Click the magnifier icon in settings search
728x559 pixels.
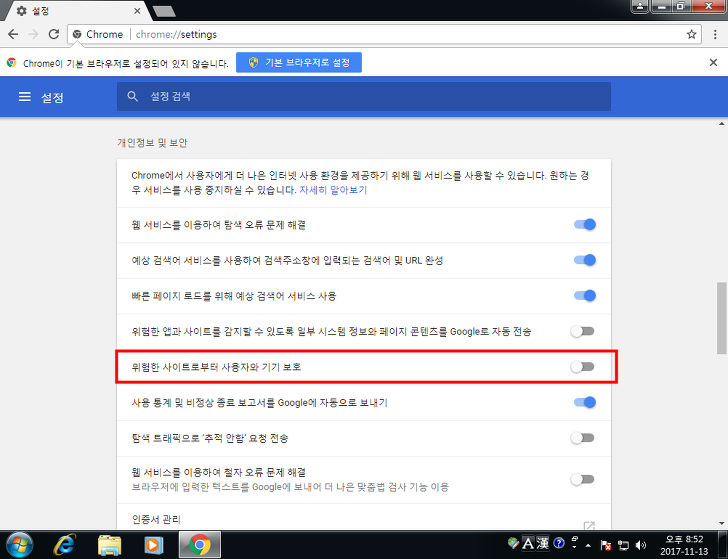[133, 97]
